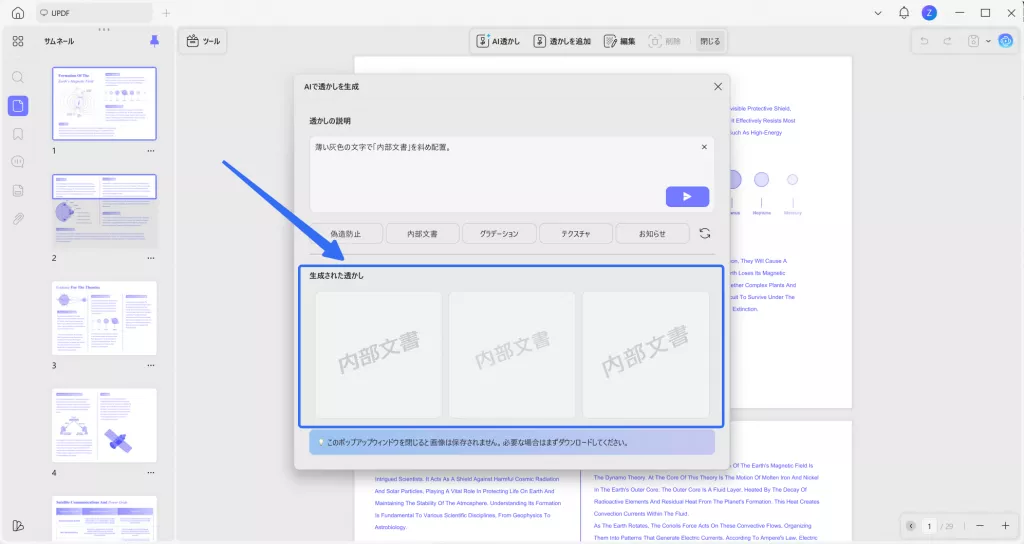The image size is (1024, 544).
Task: Open page 3 thumbnail
Action: pyautogui.click(x=104, y=318)
